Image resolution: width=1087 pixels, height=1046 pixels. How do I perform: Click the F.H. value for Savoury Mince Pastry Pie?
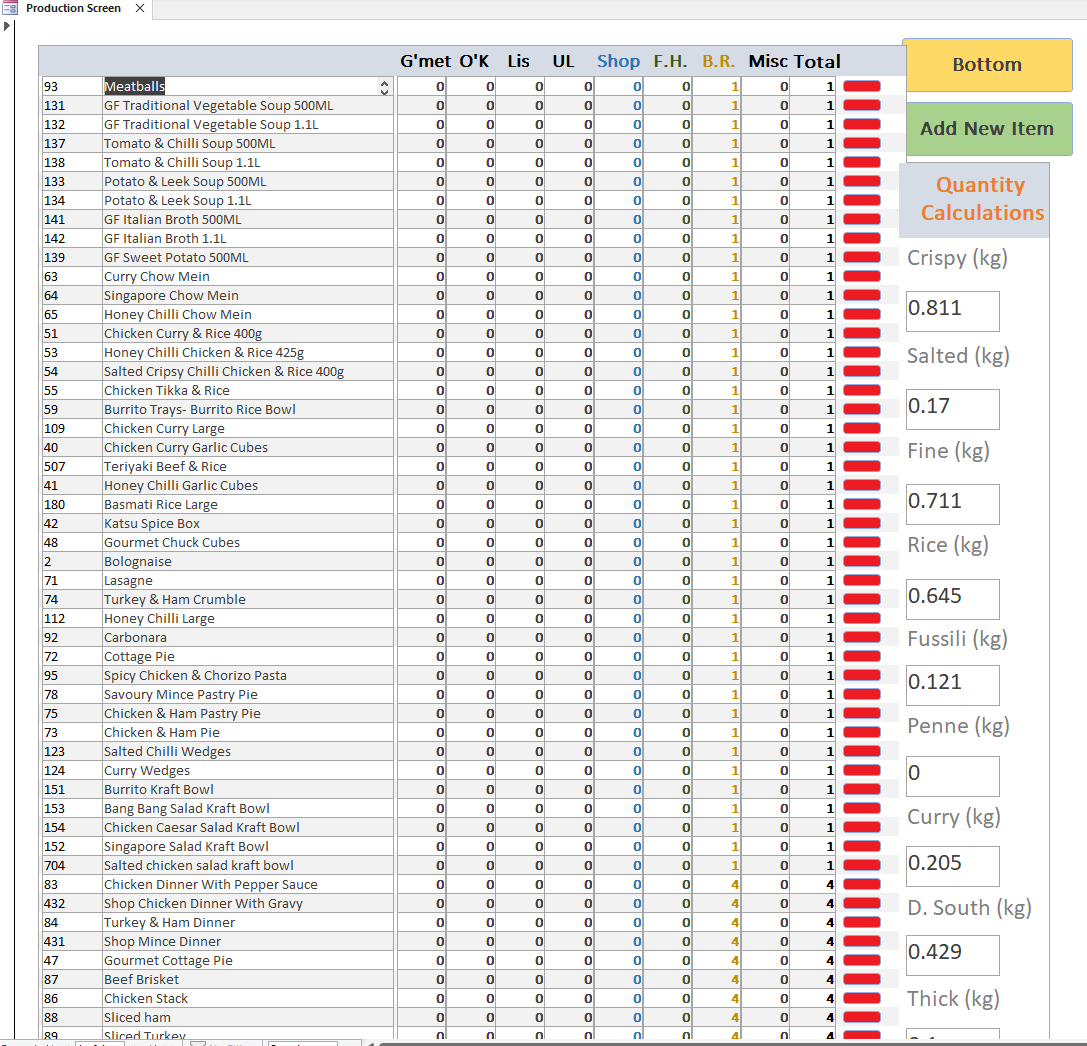click(x=668, y=695)
